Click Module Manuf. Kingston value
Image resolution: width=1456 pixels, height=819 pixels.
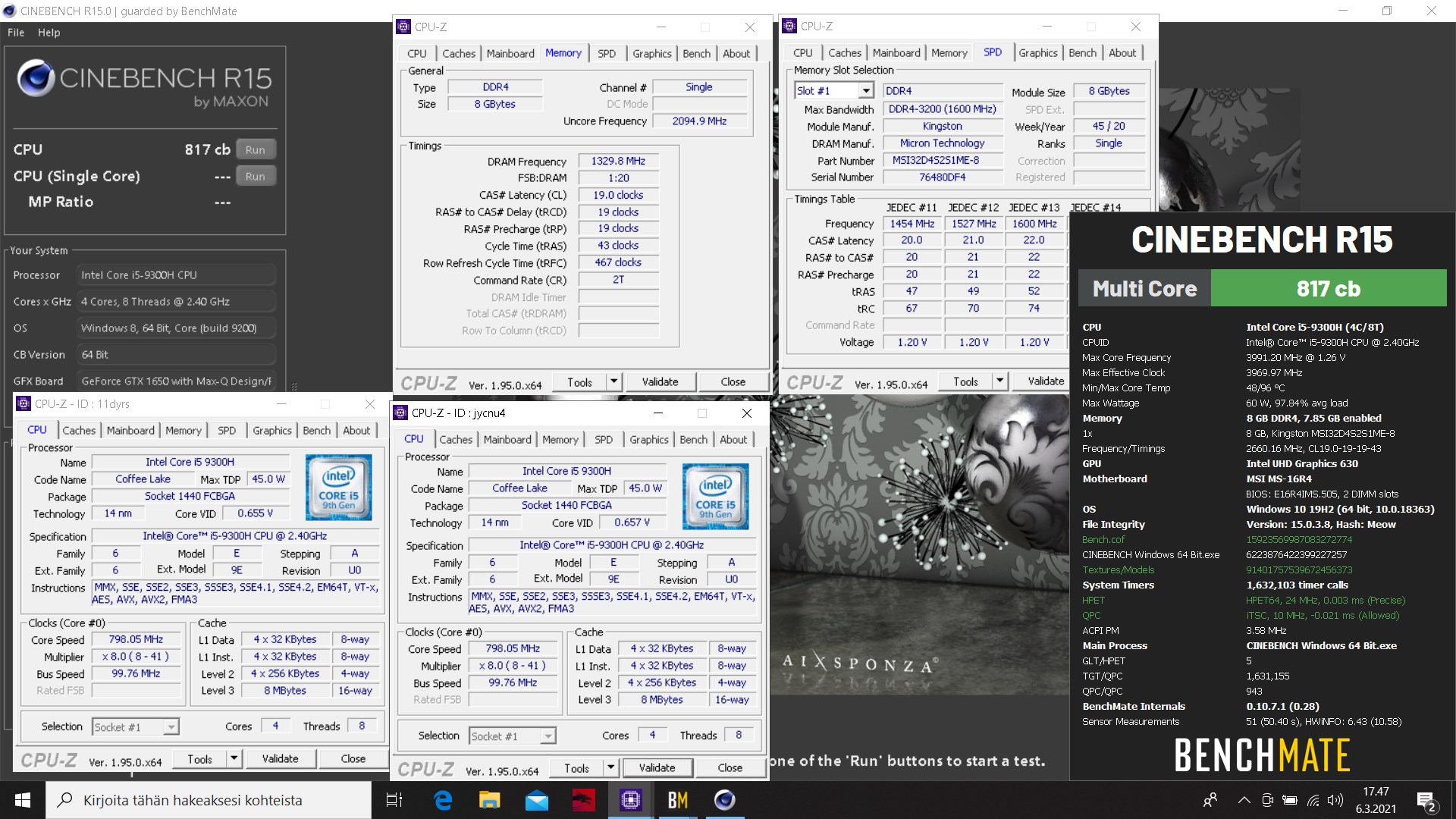click(x=943, y=126)
